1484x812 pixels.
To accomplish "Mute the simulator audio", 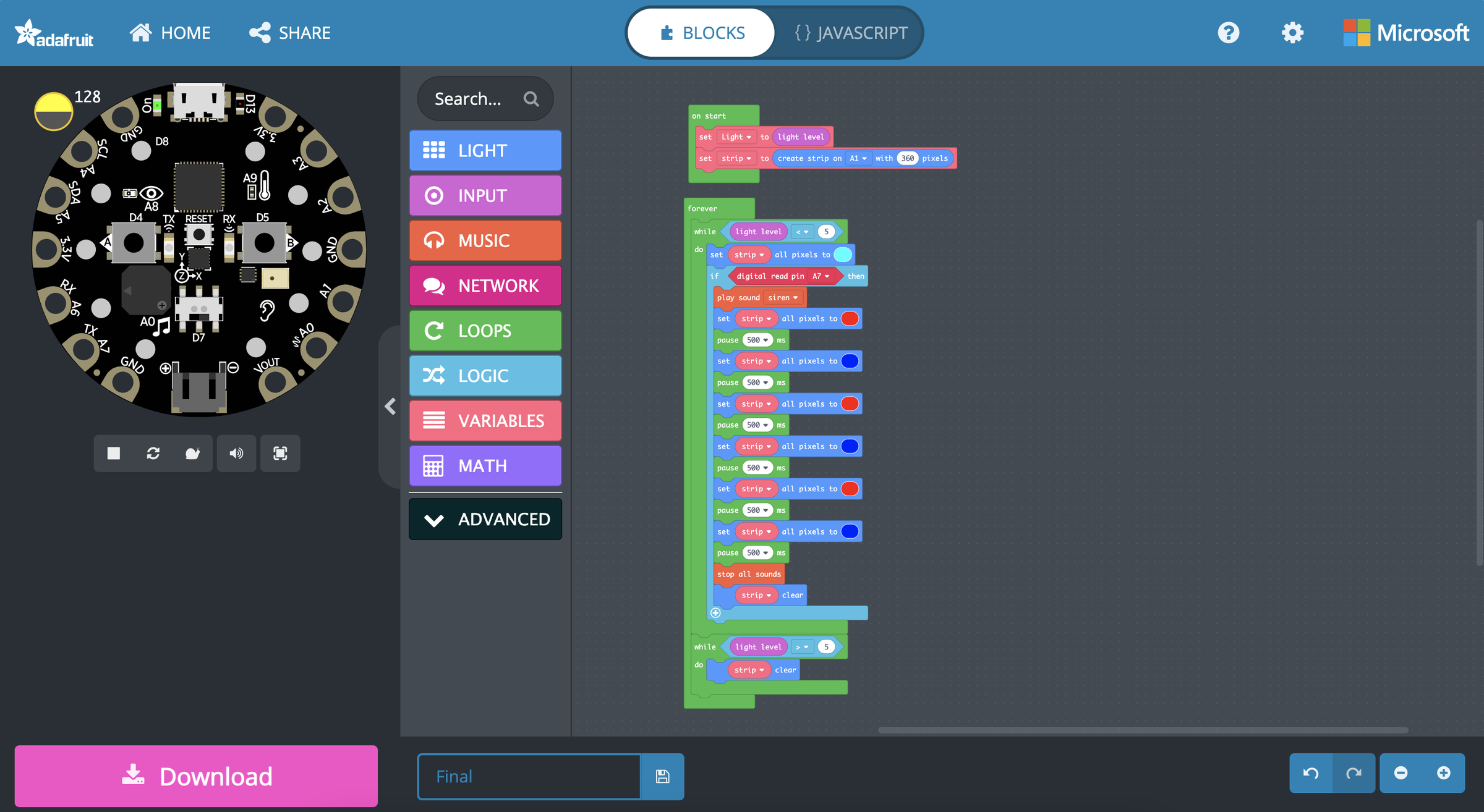I will [236, 454].
